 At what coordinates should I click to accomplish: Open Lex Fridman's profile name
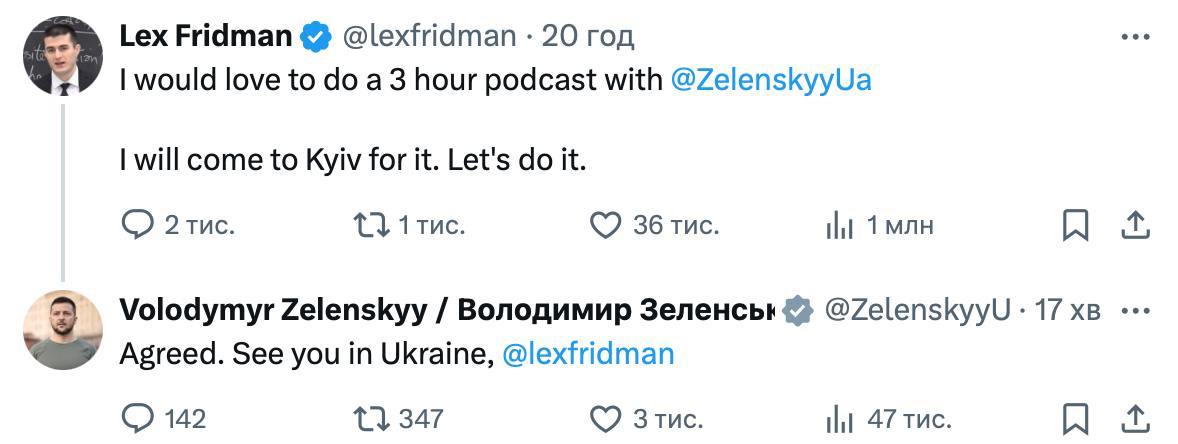[x=205, y=37]
